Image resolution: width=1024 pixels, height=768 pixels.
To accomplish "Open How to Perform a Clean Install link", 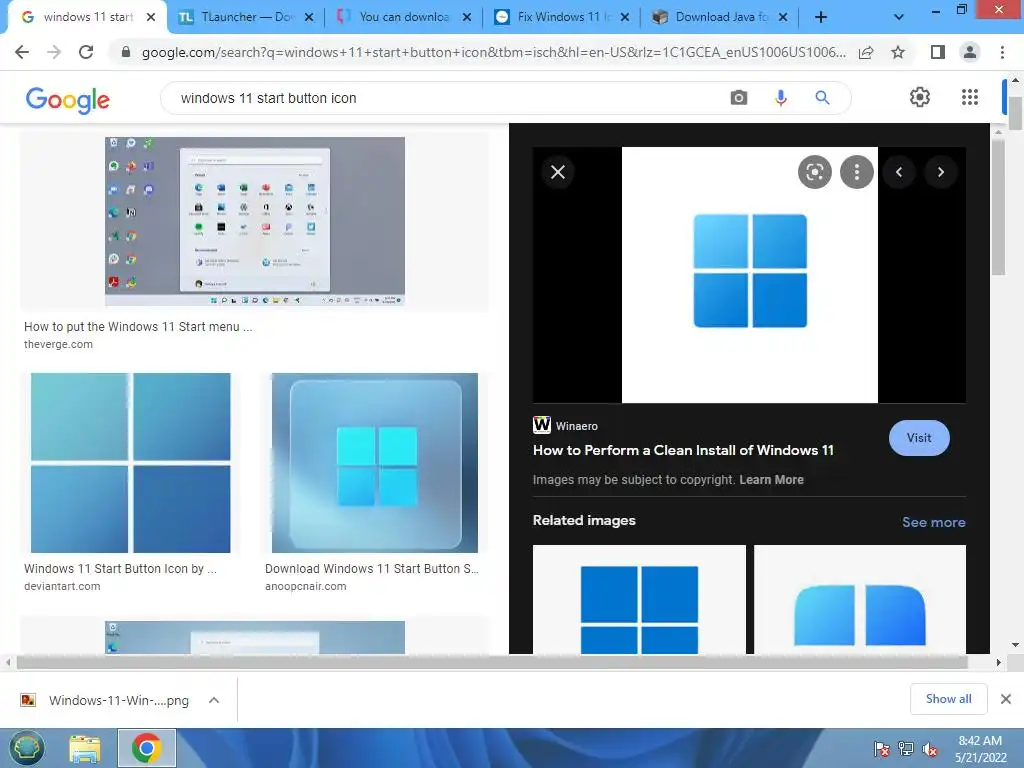I will (x=683, y=450).
